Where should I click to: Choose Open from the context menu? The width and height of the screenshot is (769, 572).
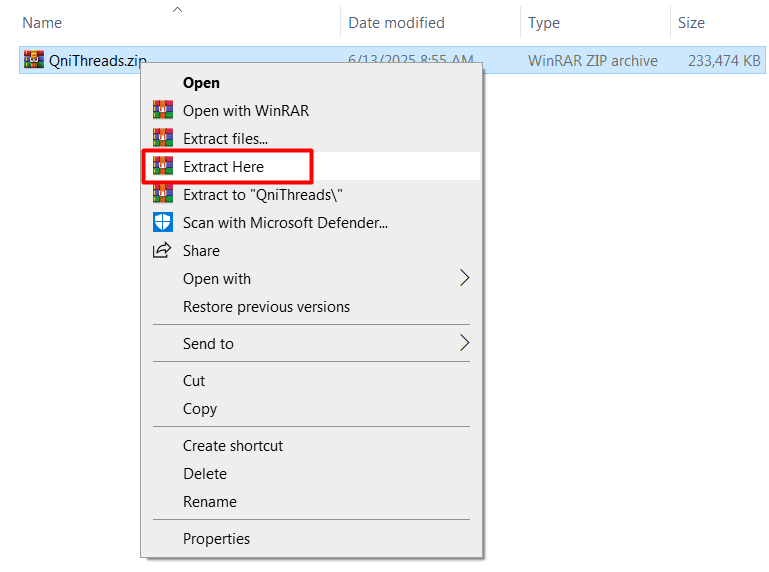tap(201, 83)
